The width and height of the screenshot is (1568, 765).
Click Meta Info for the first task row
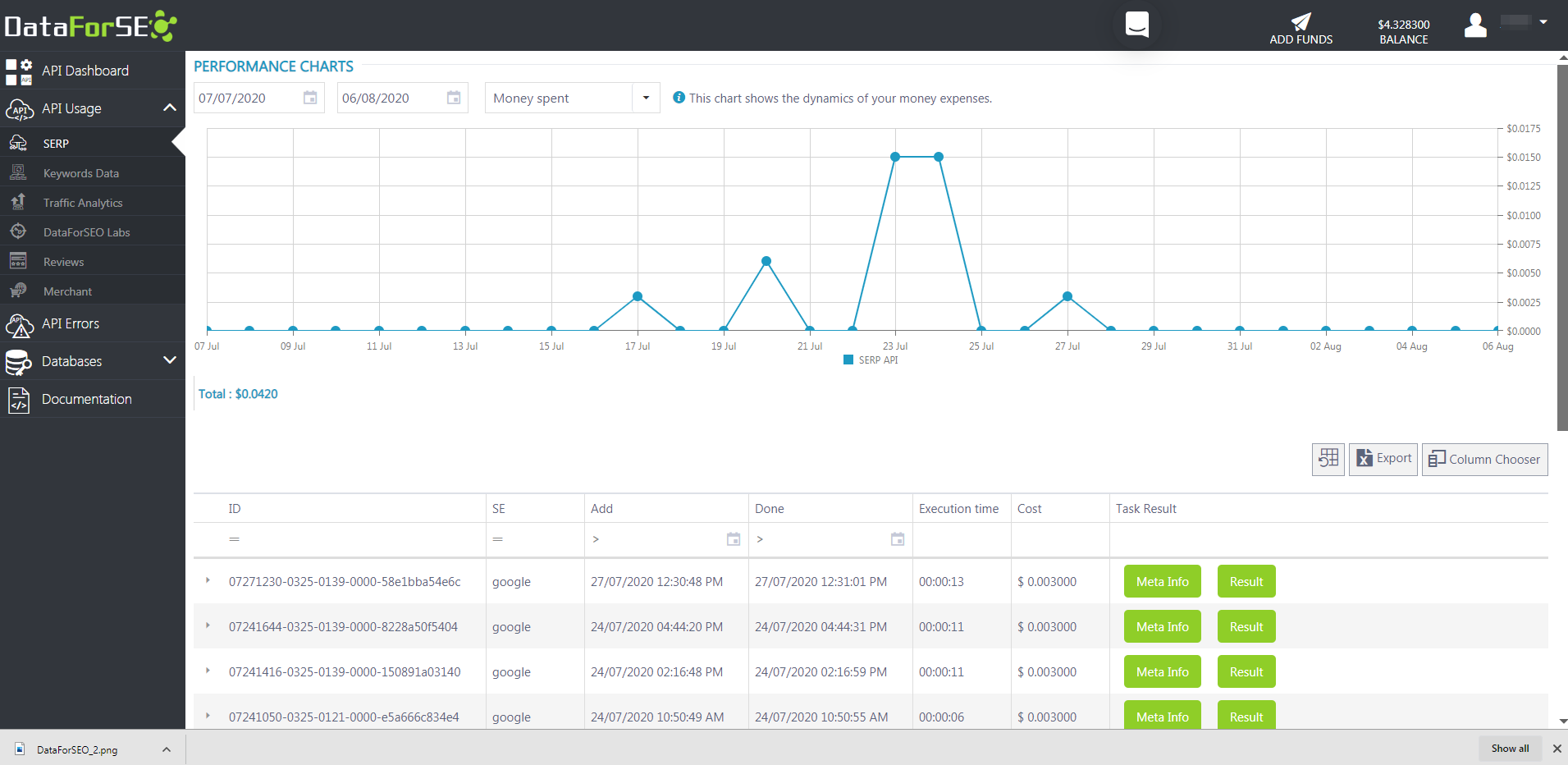(1162, 581)
